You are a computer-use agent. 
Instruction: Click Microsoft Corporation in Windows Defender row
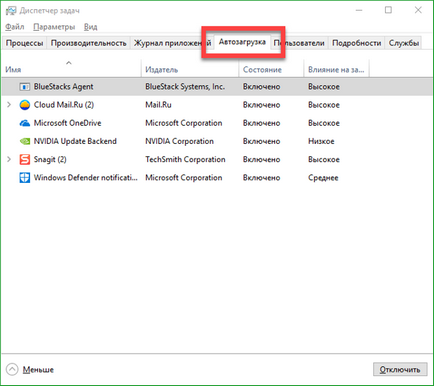click(x=184, y=178)
